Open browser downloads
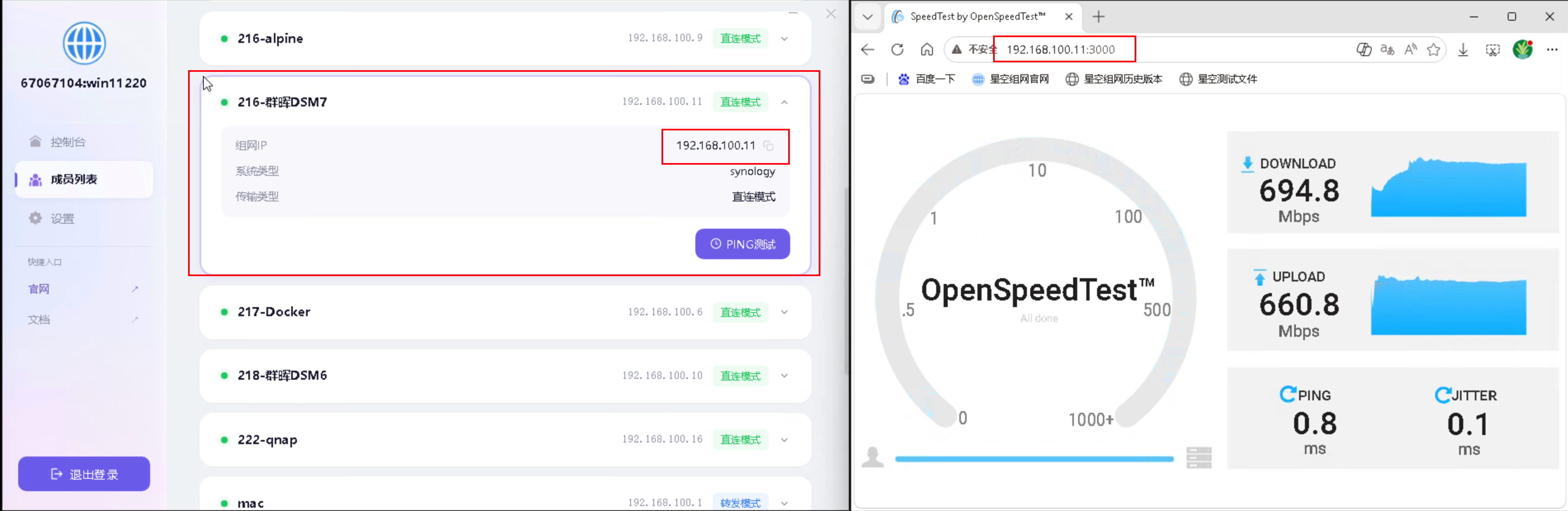This screenshot has height=511, width=1568. [x=1463, y=50]
